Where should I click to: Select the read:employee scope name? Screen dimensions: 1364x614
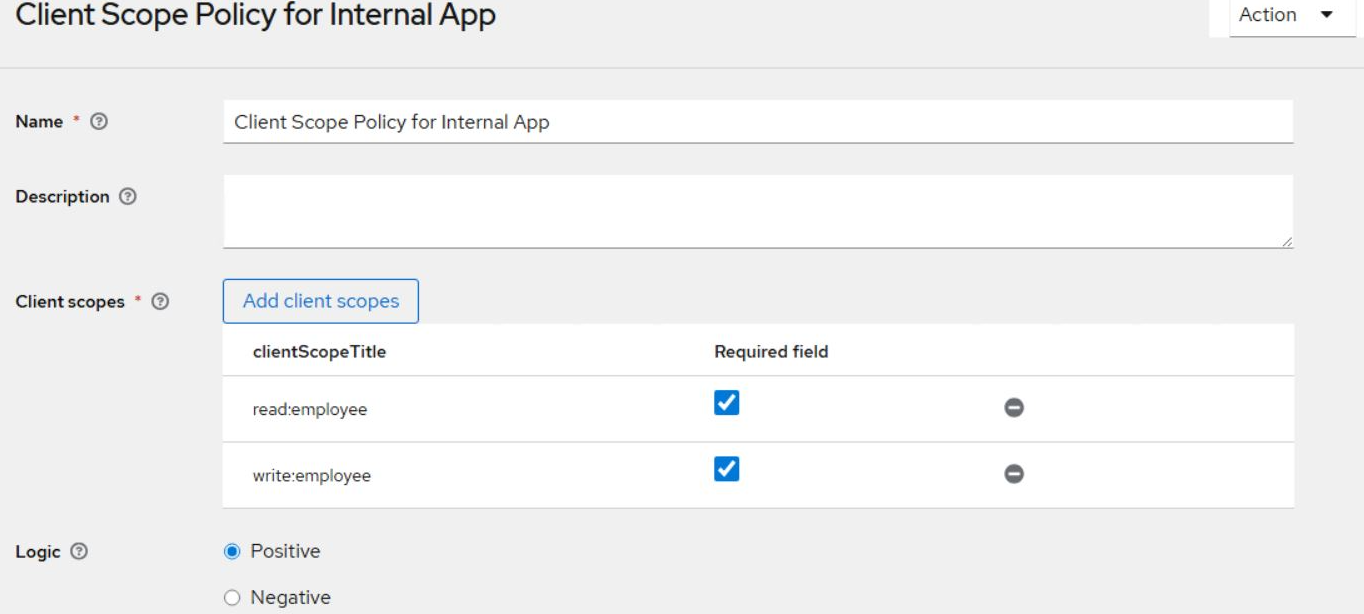pyautogui.click(x=310, y=410)
